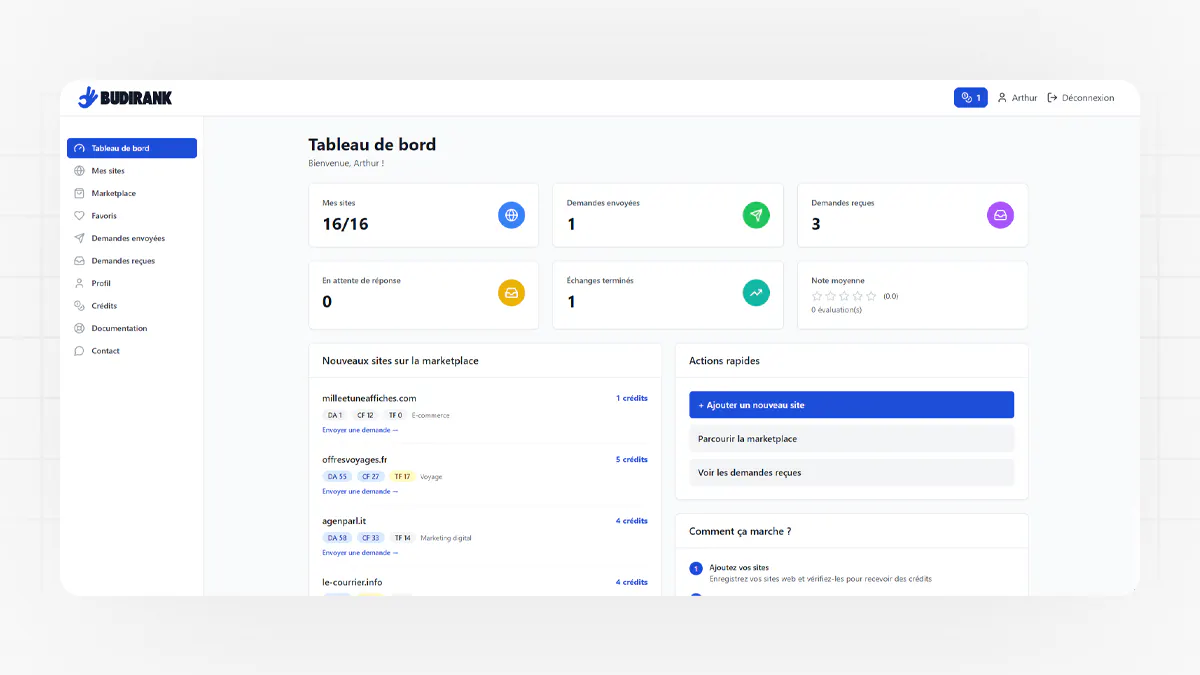1200x675 pixels.
Task: Click Voir les demandes reçues button
Action: point(851,473)
